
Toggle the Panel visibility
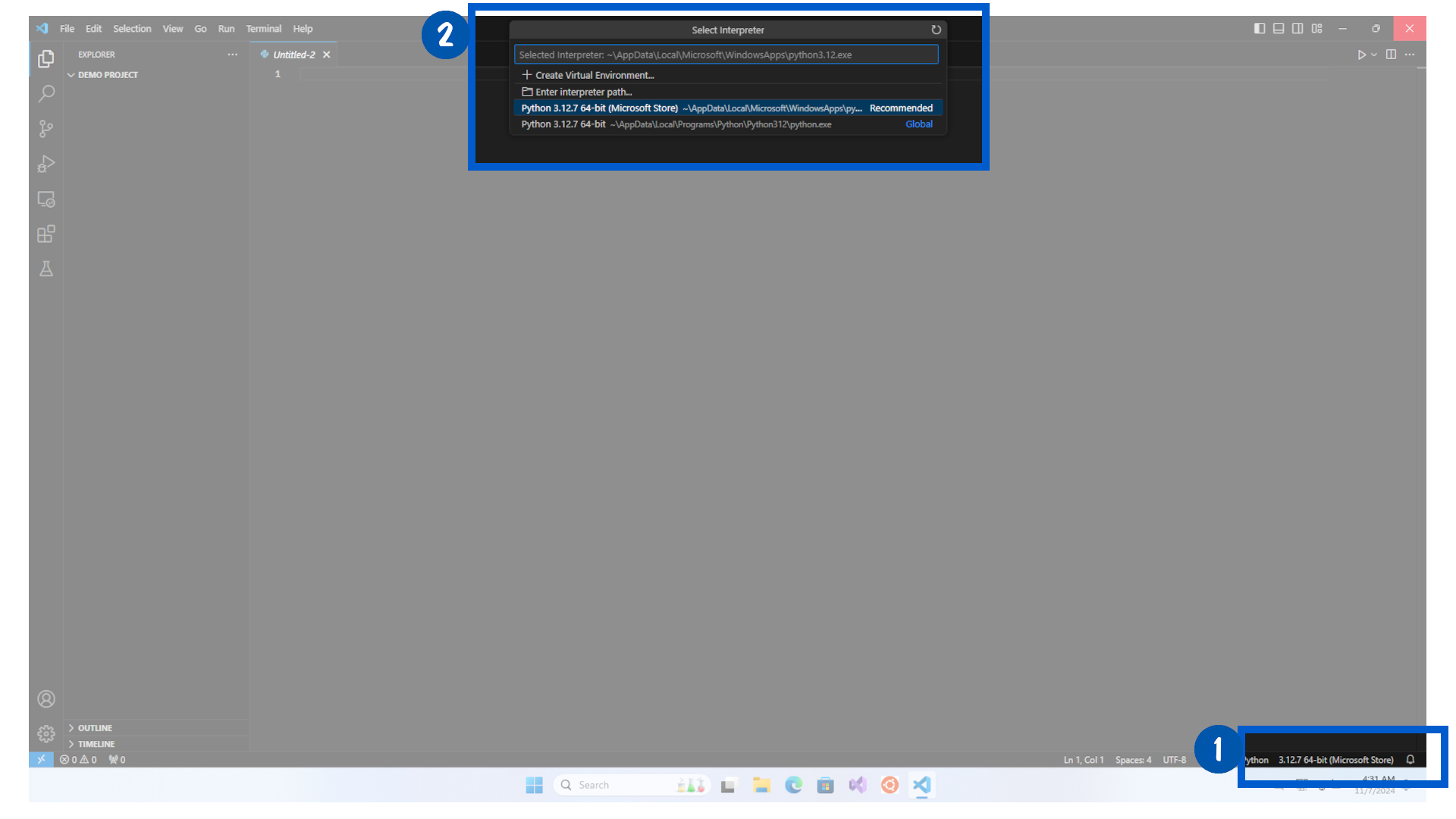pos(1279,28)
